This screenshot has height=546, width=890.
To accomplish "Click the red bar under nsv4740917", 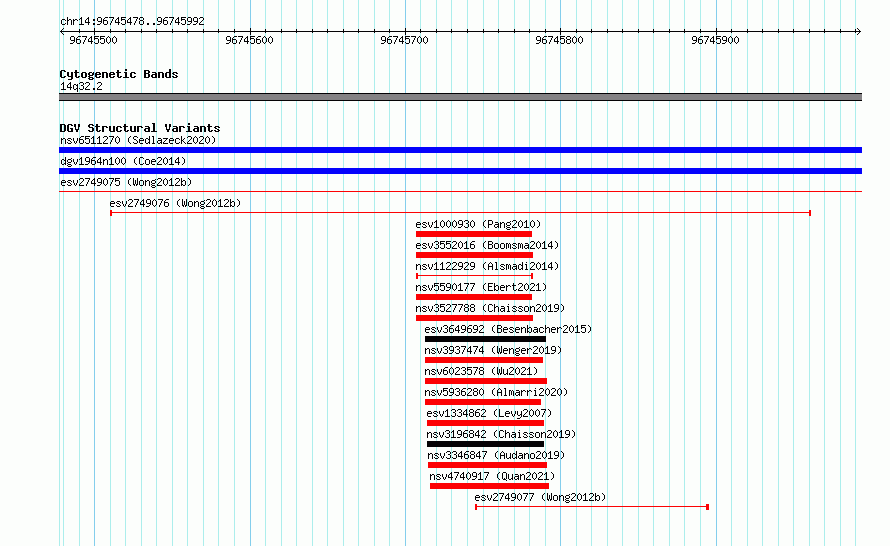I will [489, 486].
